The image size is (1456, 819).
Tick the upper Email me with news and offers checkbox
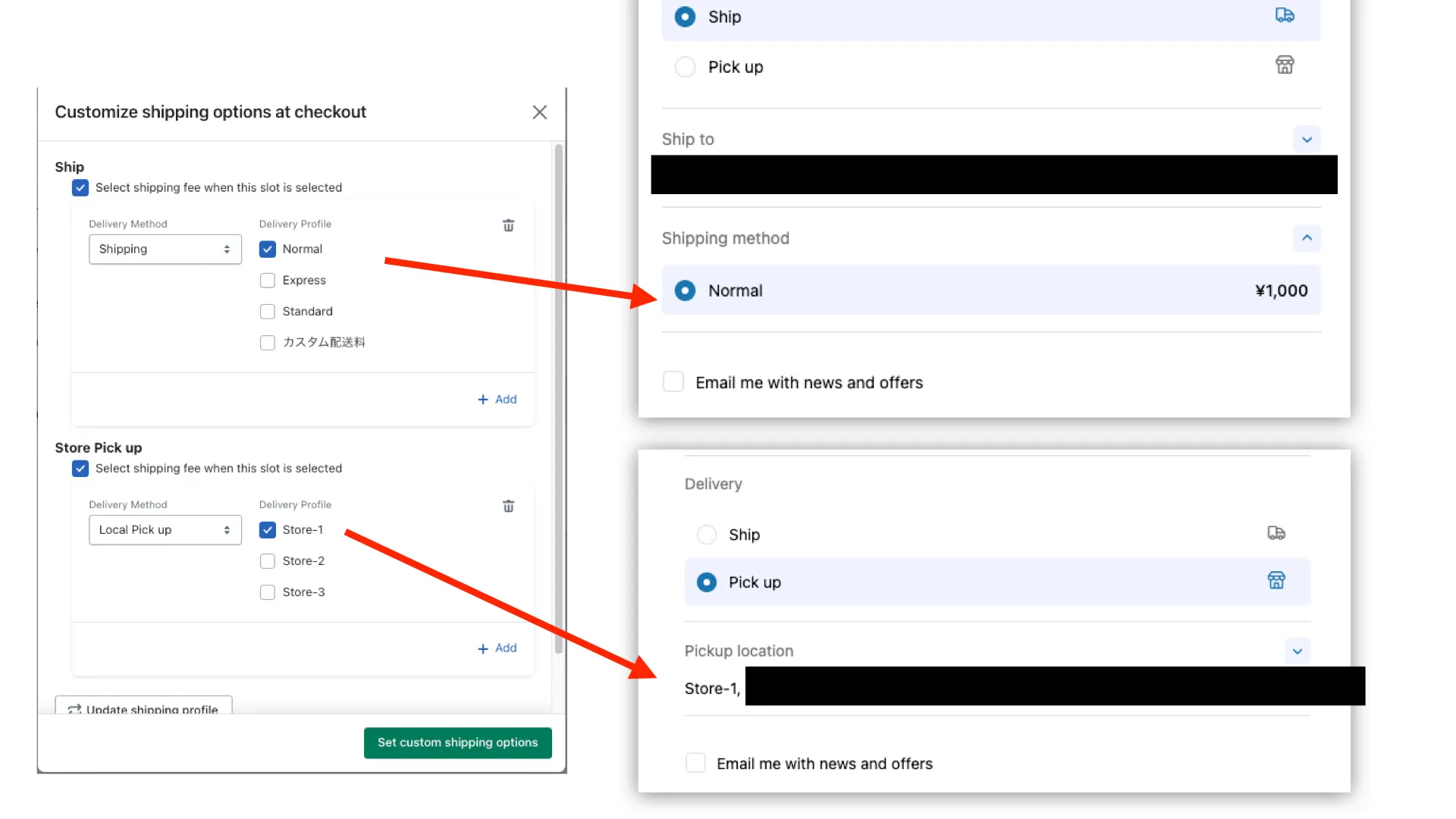673,381
